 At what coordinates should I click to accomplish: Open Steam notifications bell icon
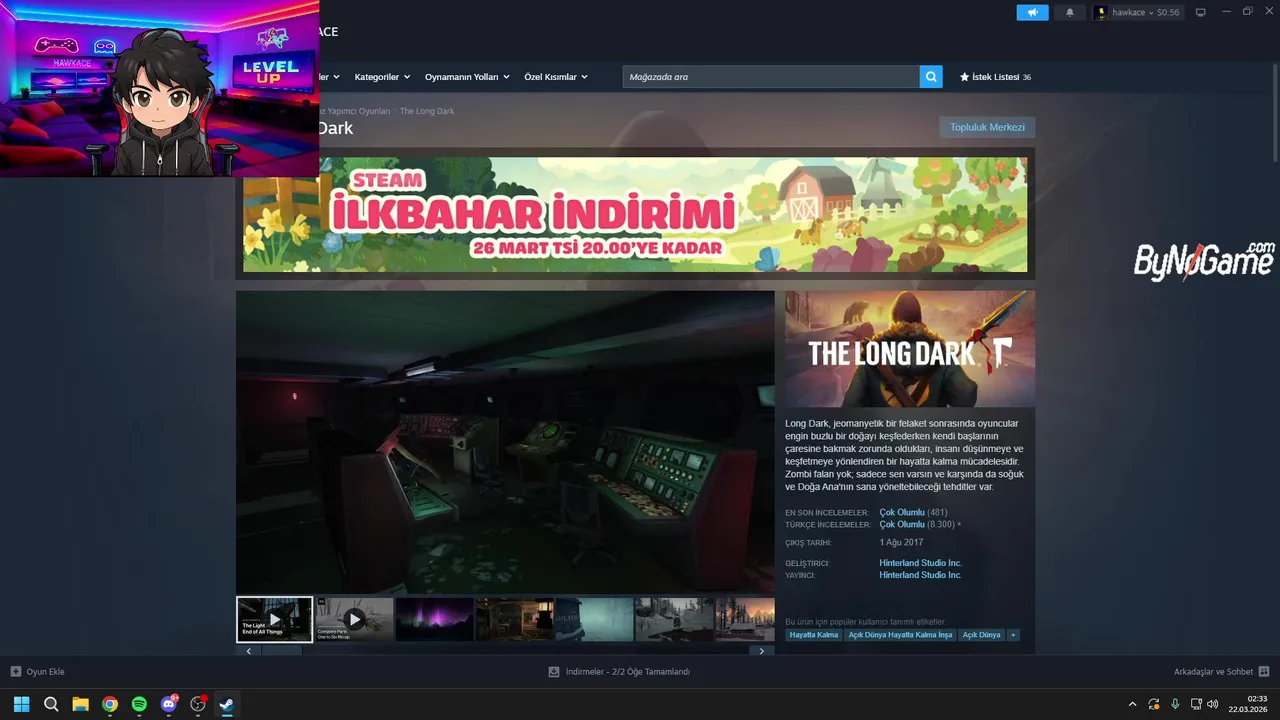tap(1069, 12)
